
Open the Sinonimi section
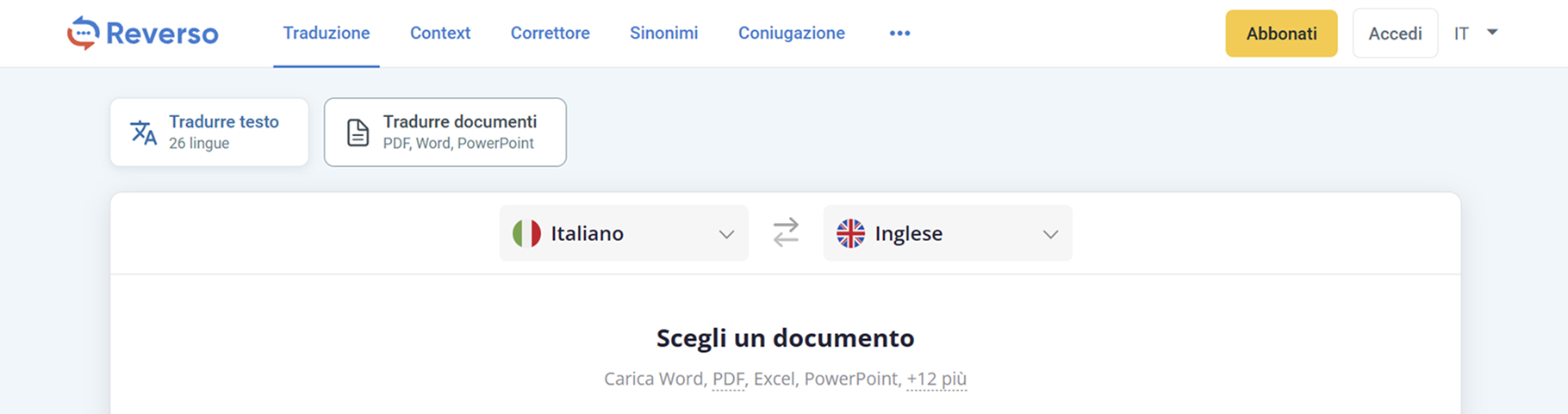tap(664, 34)
